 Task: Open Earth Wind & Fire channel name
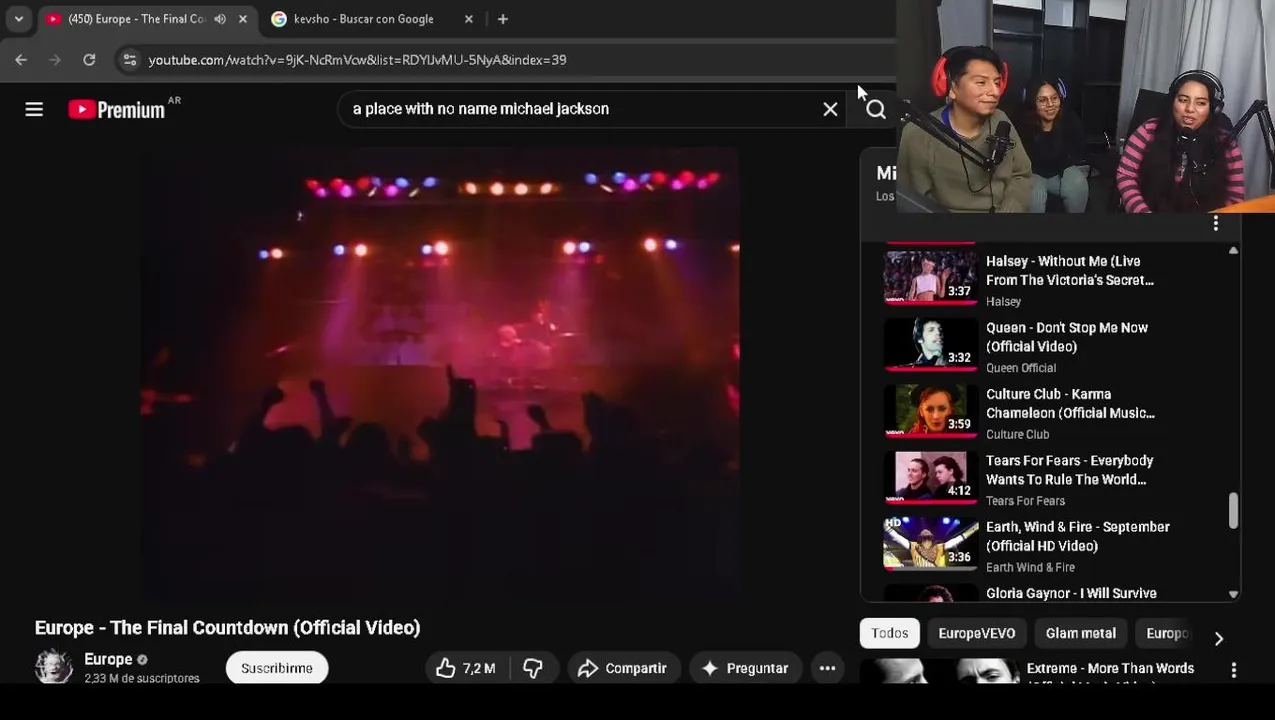[x=1030, y=567]
